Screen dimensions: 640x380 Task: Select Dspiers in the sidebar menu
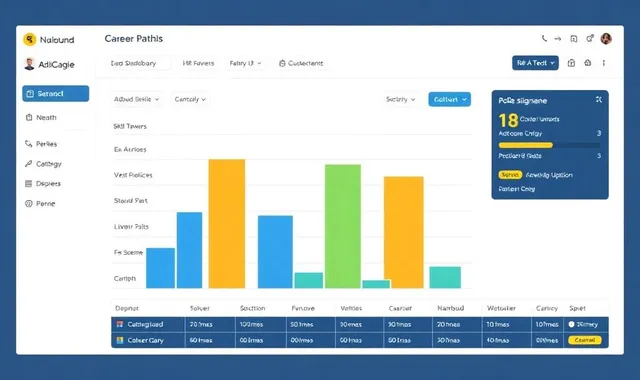click(48, 184)
